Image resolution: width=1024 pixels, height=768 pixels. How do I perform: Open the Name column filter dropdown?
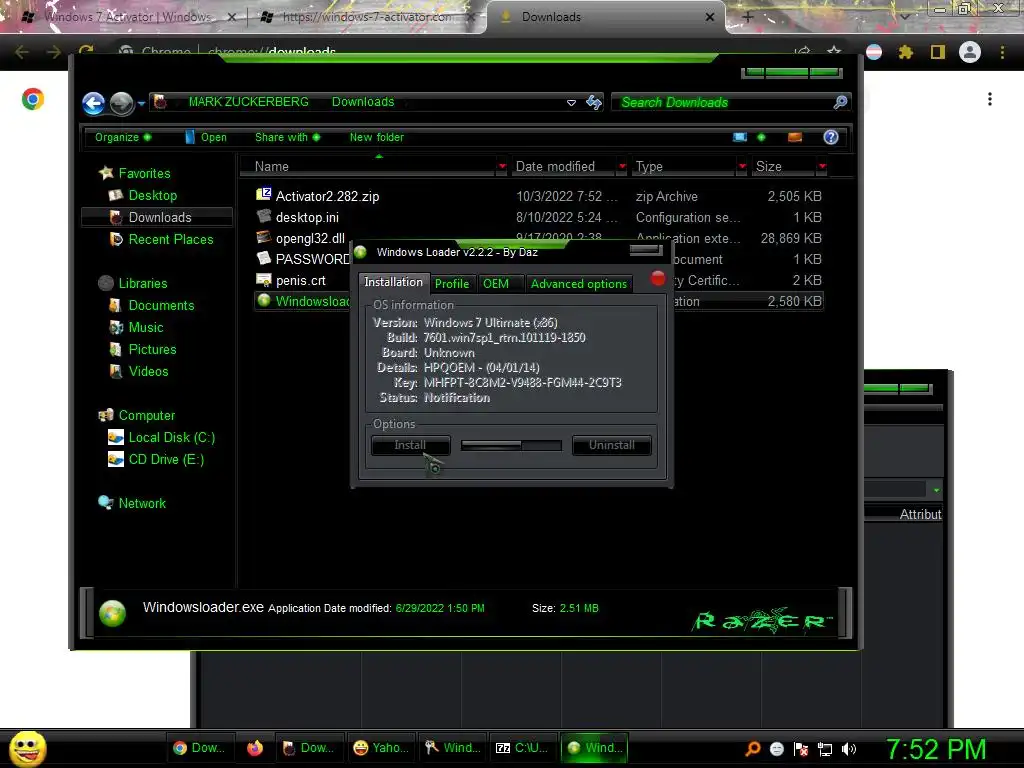pyautogui.click(x=502, y=167)
